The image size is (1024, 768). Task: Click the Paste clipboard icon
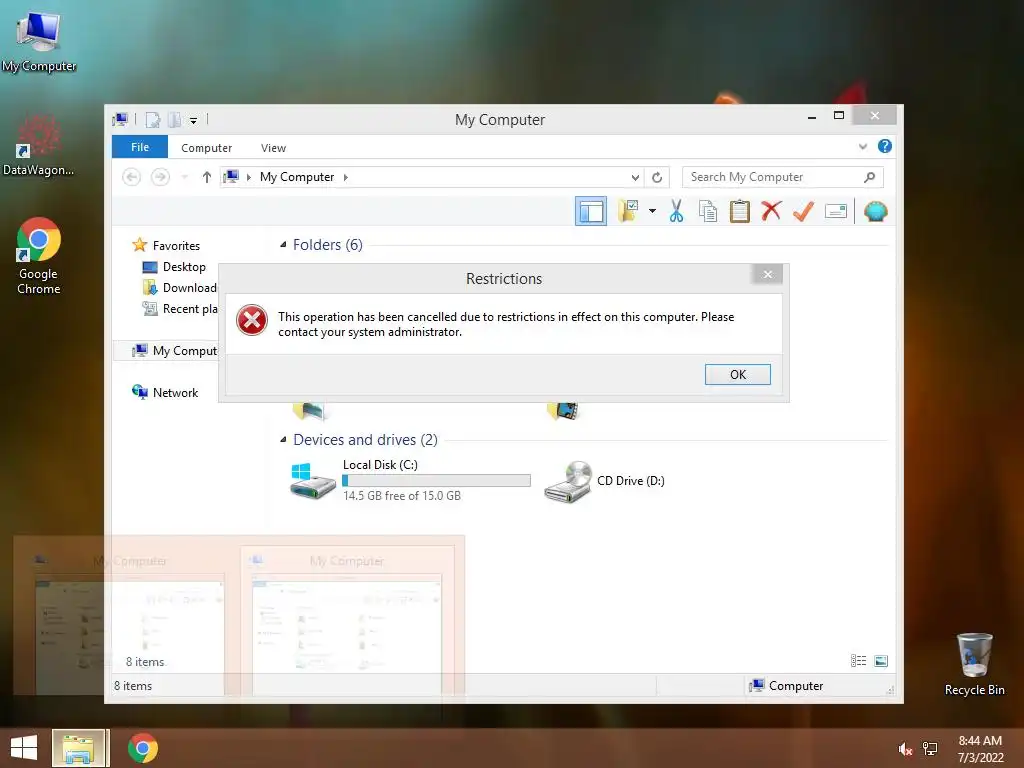click(739, 211)
